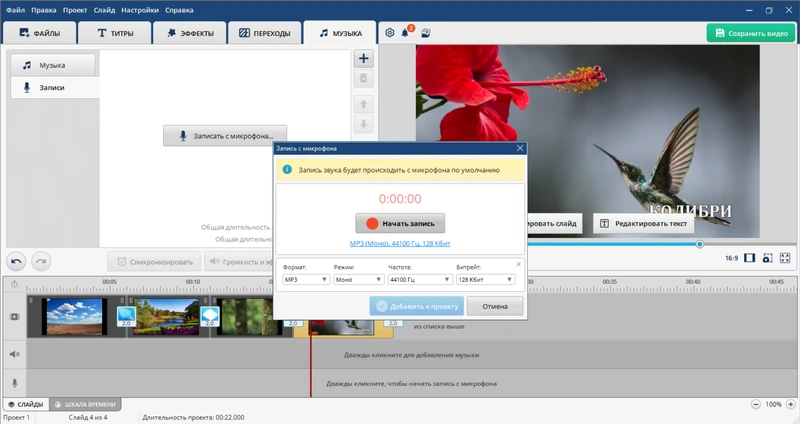The height and width of the screenshot is (424, 800).
Task: Select the first slide thumbnail in timeline
Action: (x=74, y=316)
